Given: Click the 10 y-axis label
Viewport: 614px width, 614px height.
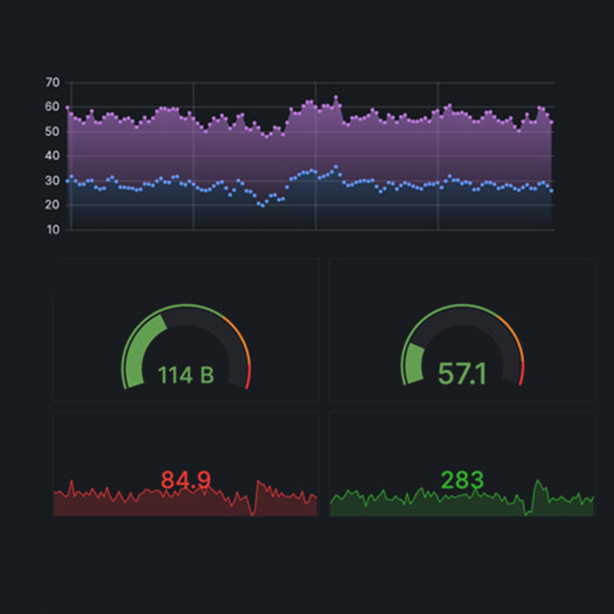Looking at the screenshot, I should [53, 229].
